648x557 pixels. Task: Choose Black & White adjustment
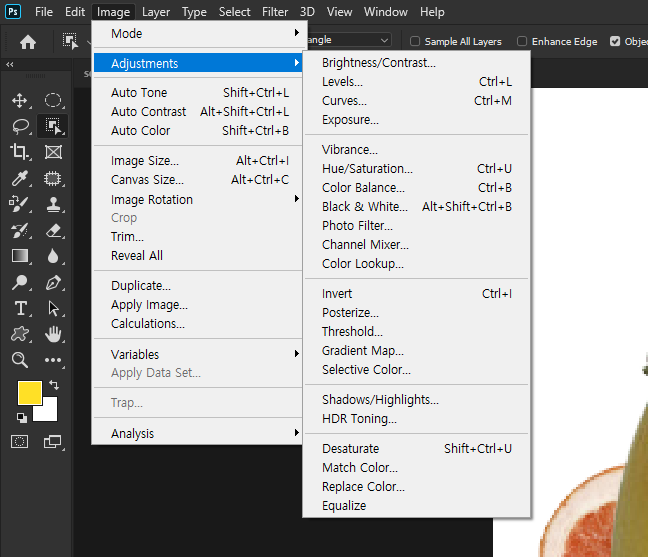[417, 207]
